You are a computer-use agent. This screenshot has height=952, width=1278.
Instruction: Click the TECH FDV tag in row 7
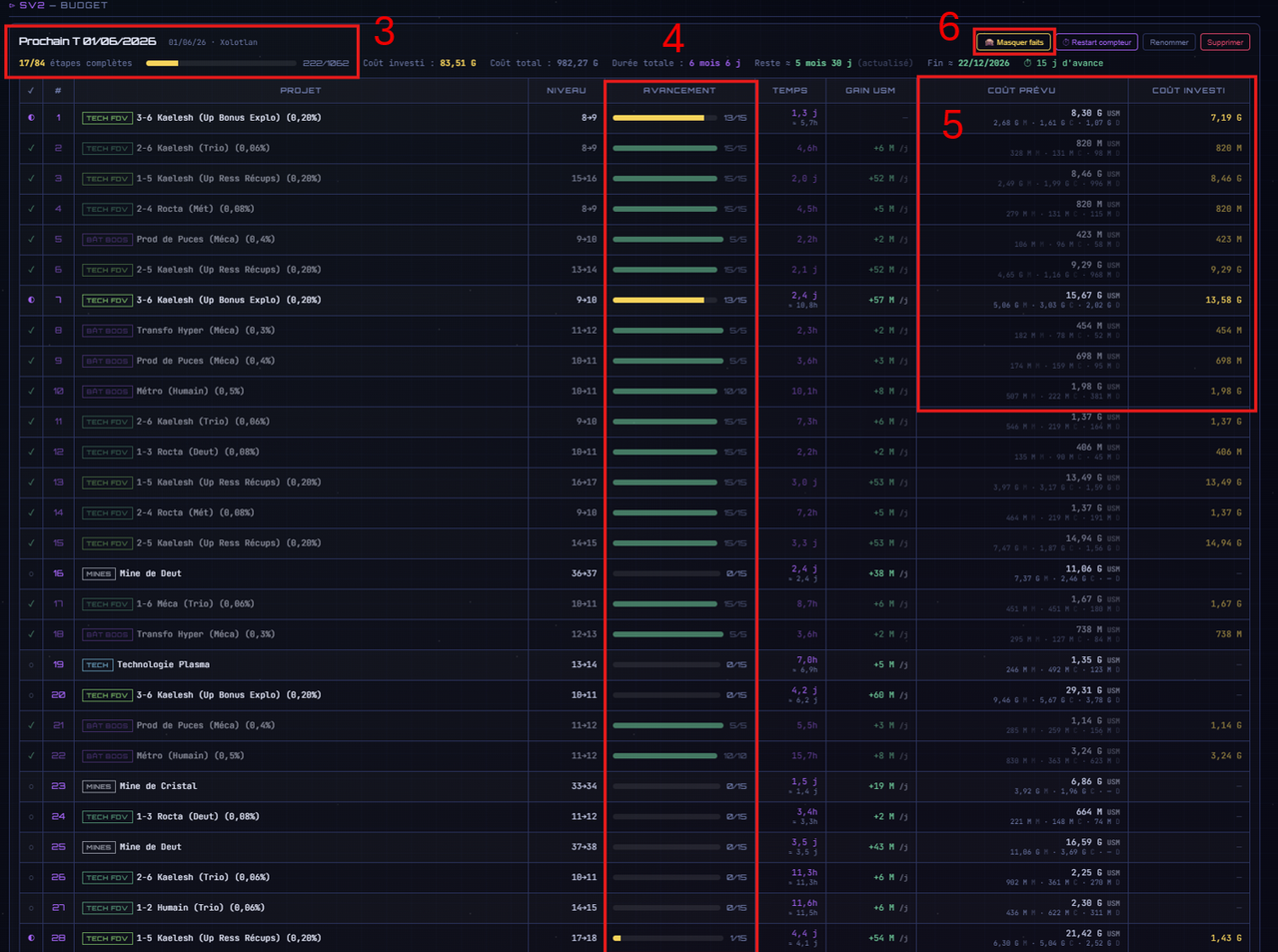pyautogui.click(x=107, y=300)
